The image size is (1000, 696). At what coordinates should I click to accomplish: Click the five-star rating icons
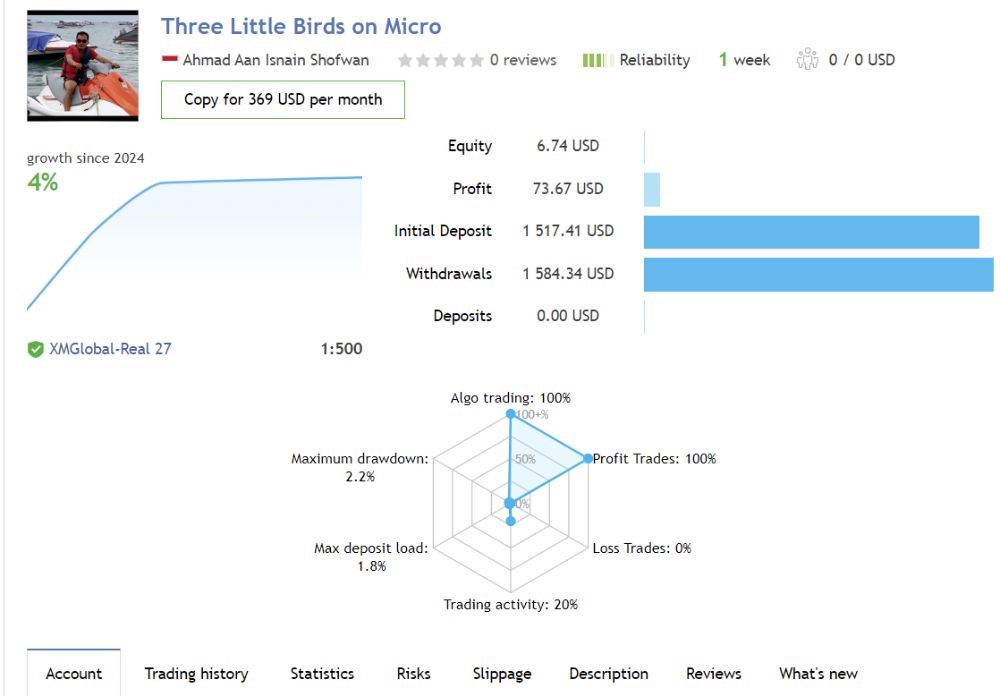point(440,60)
